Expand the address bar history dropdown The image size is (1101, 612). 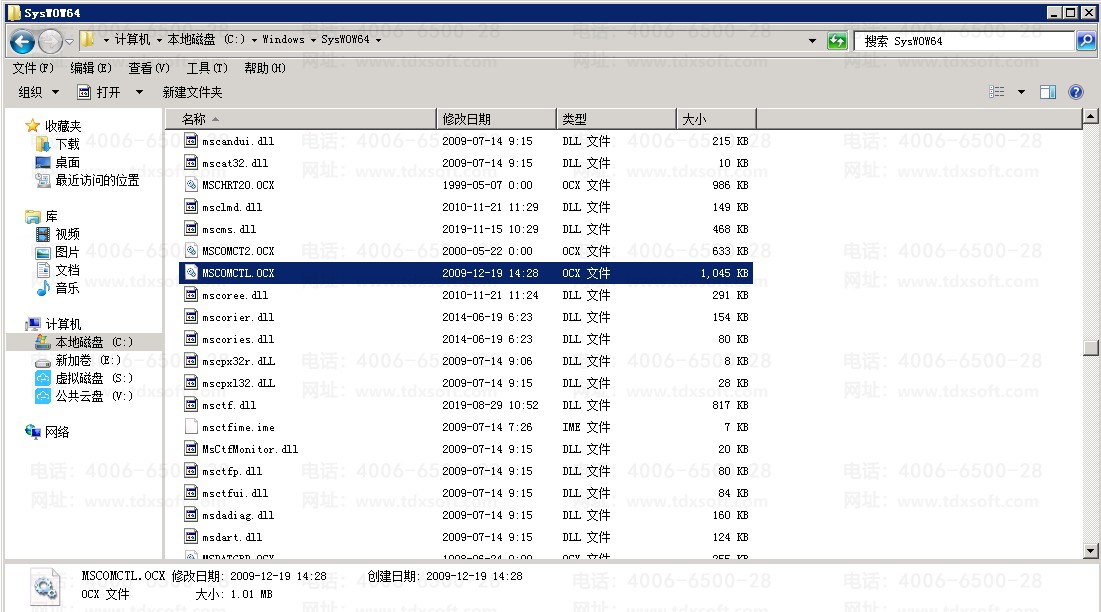pos(812,41)
